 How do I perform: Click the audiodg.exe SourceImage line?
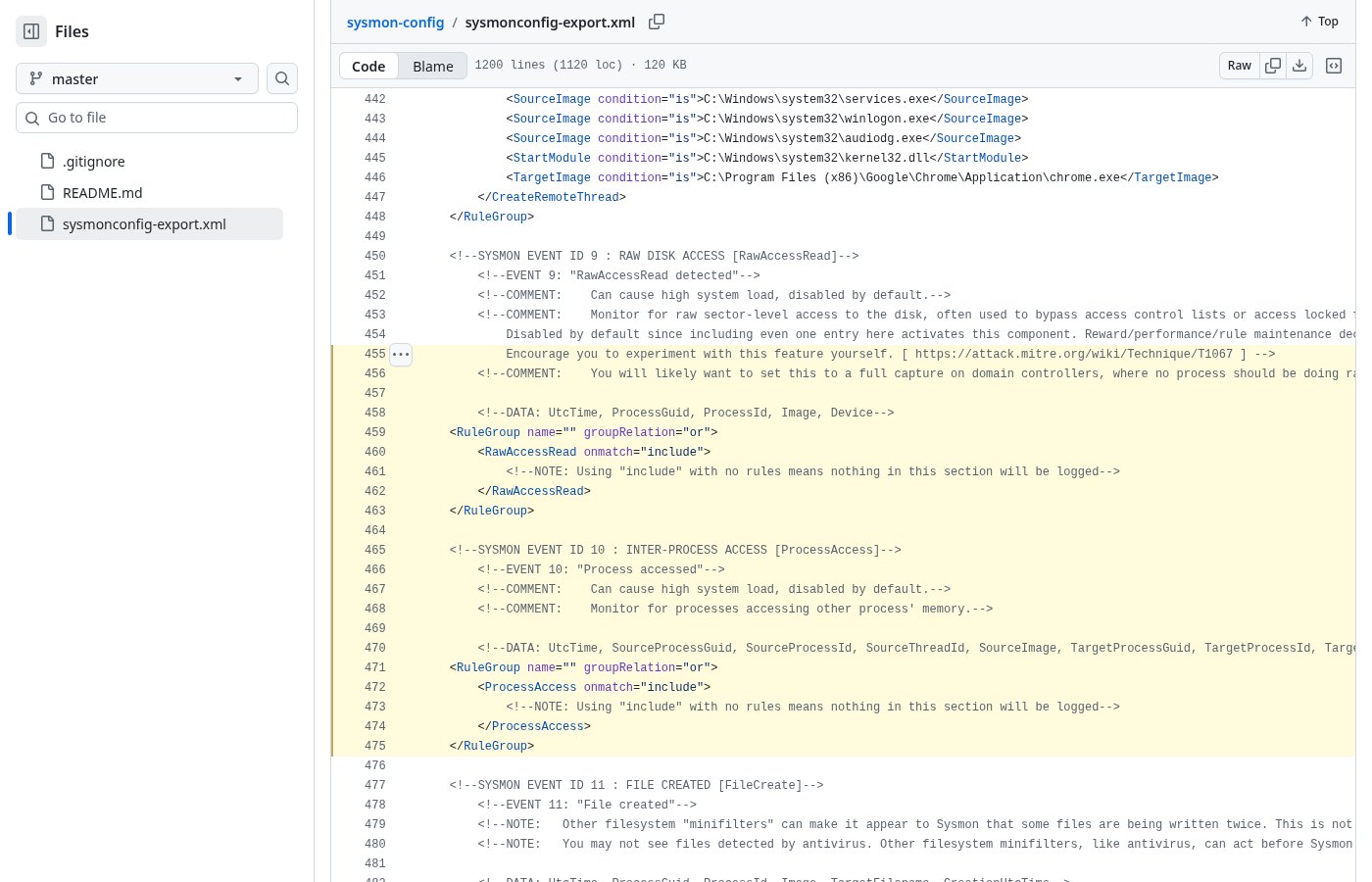click(x=763, y=138)
